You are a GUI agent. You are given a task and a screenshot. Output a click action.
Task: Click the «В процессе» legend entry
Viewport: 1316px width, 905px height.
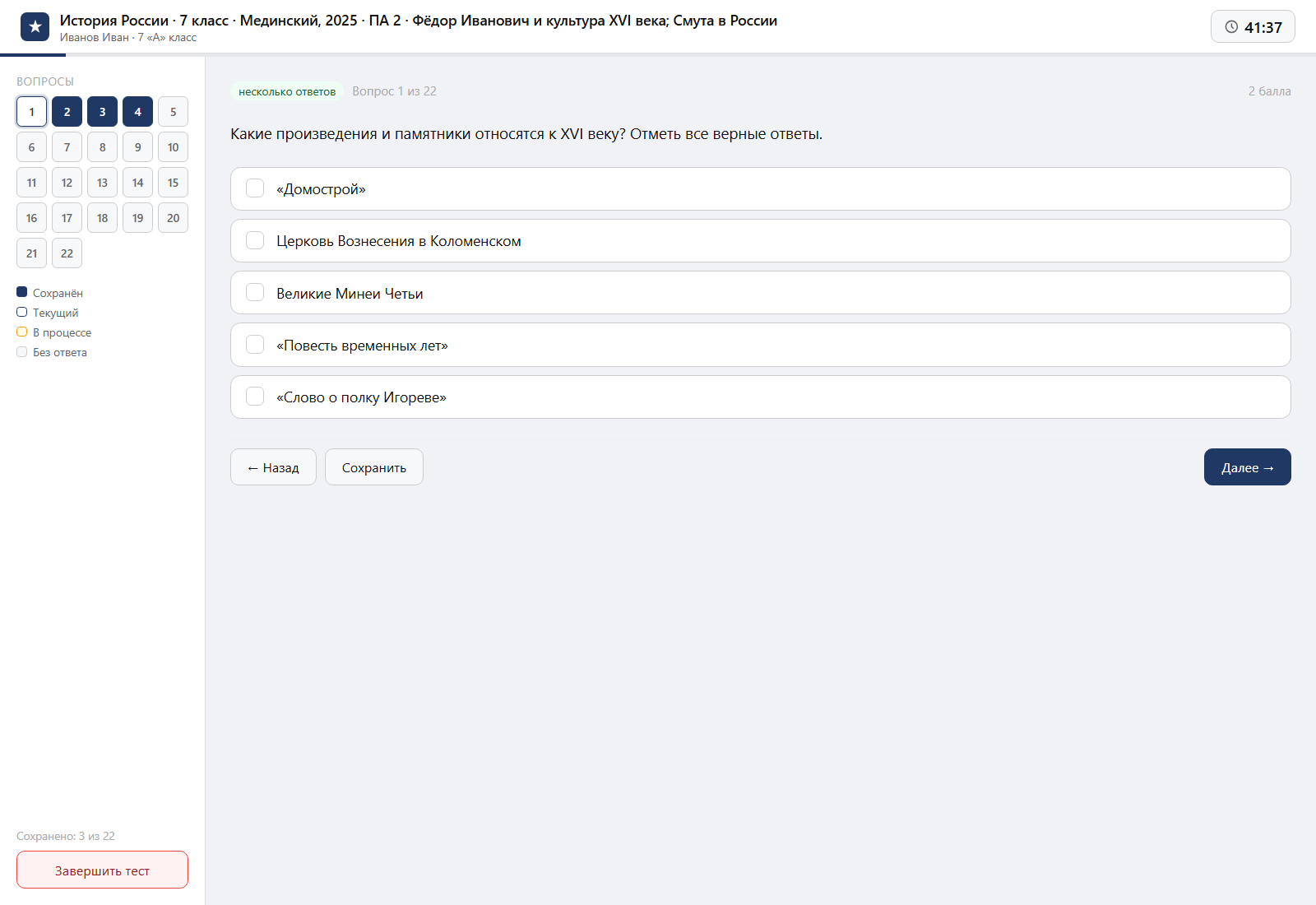tap(54, 332)
